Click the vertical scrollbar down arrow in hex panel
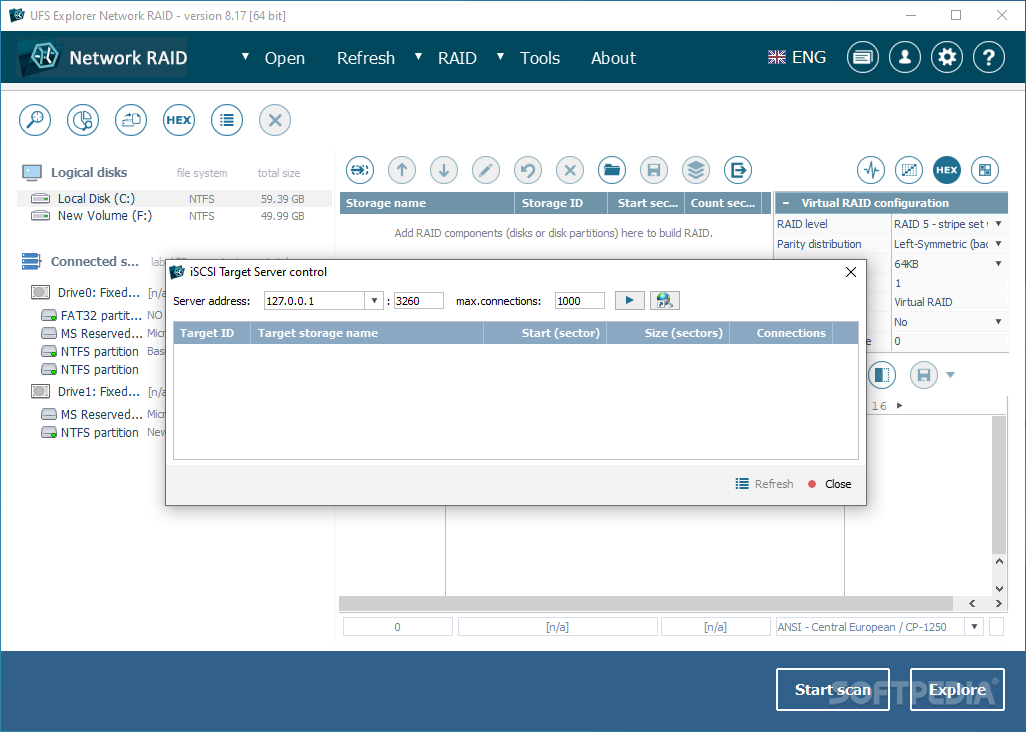 pos(999,589)
